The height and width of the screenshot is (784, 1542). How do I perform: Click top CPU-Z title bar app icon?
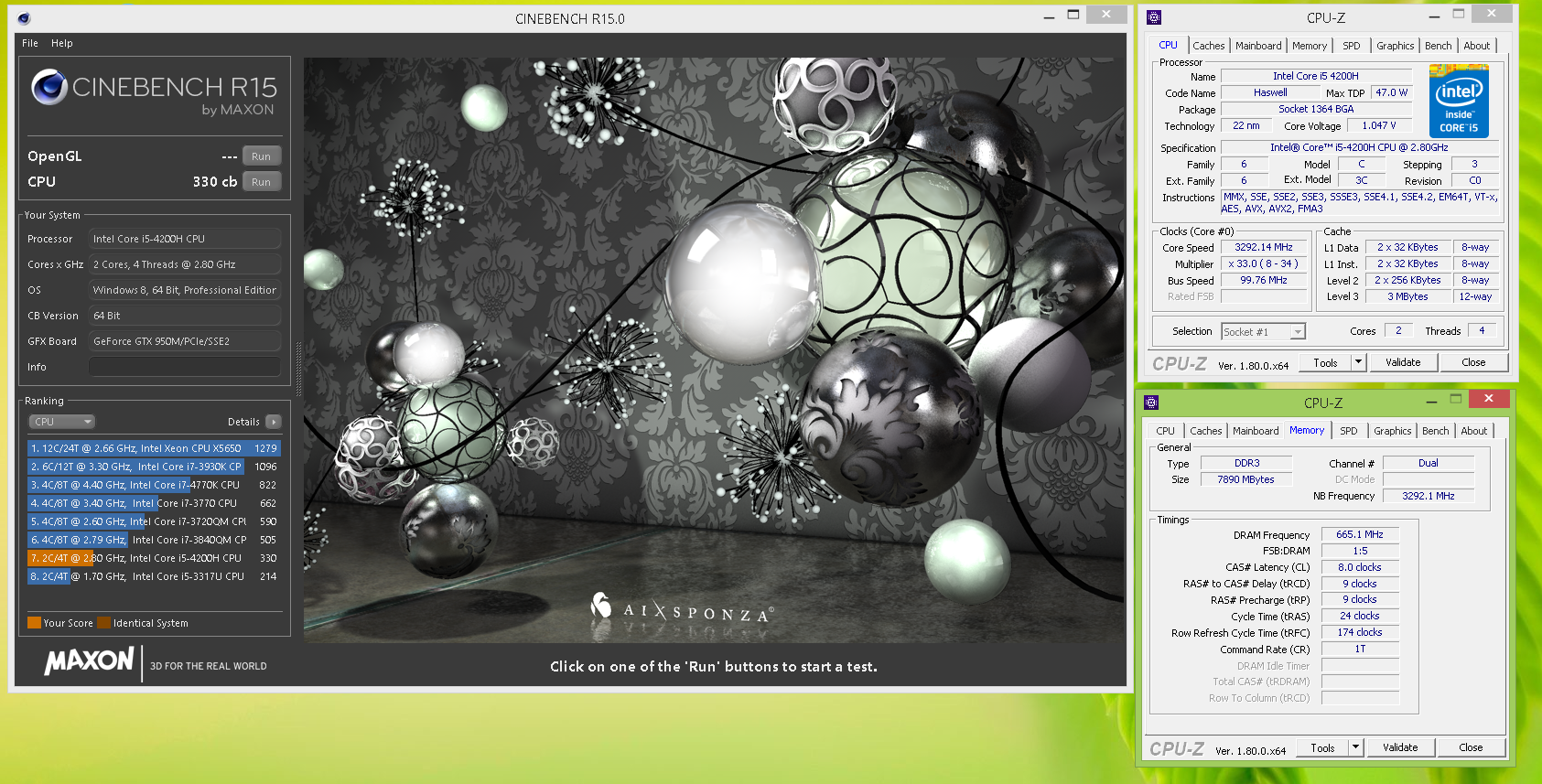pos(1154,17)
